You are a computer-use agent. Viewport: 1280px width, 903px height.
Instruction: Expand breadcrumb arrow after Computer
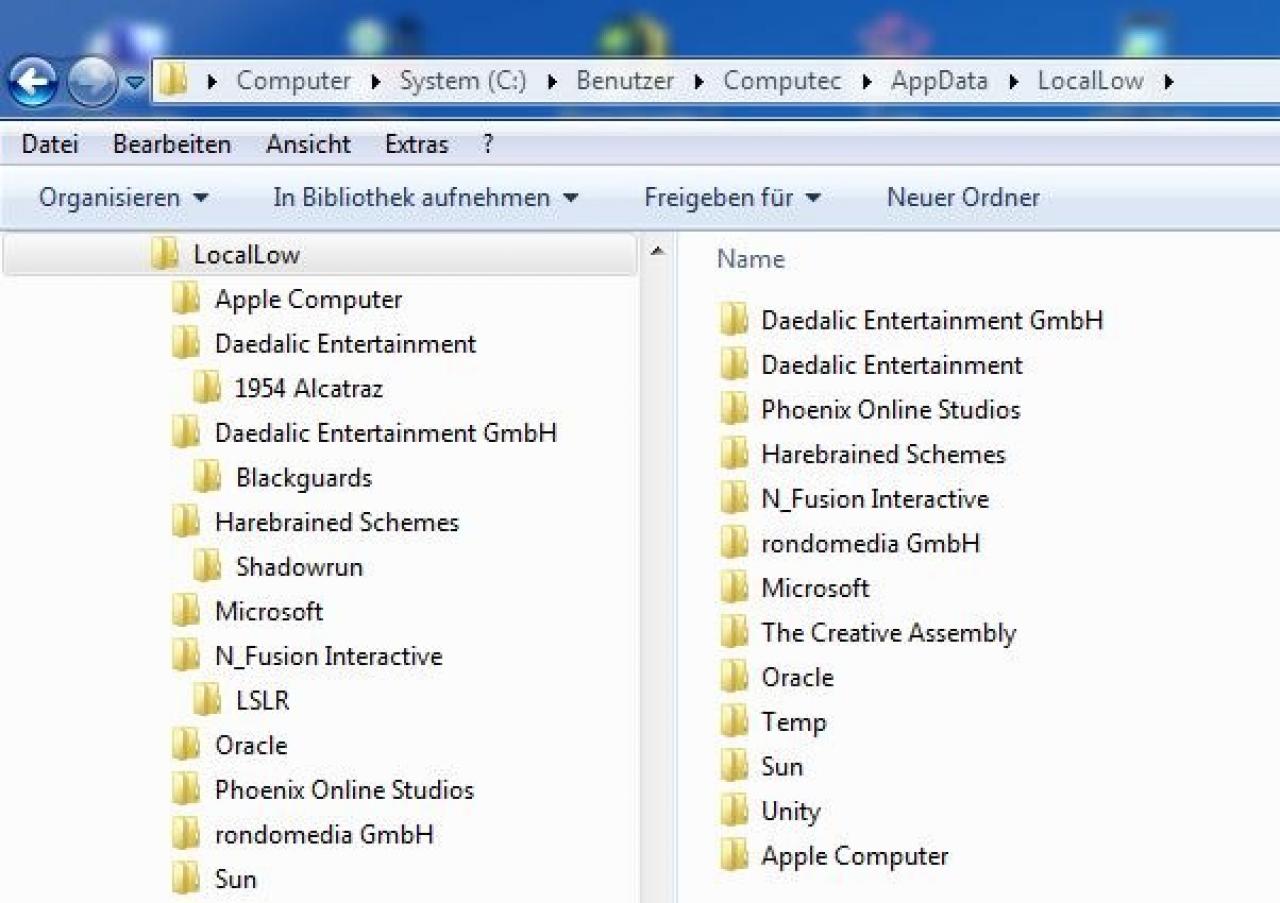pyautogui.click(x=376, y=82)
